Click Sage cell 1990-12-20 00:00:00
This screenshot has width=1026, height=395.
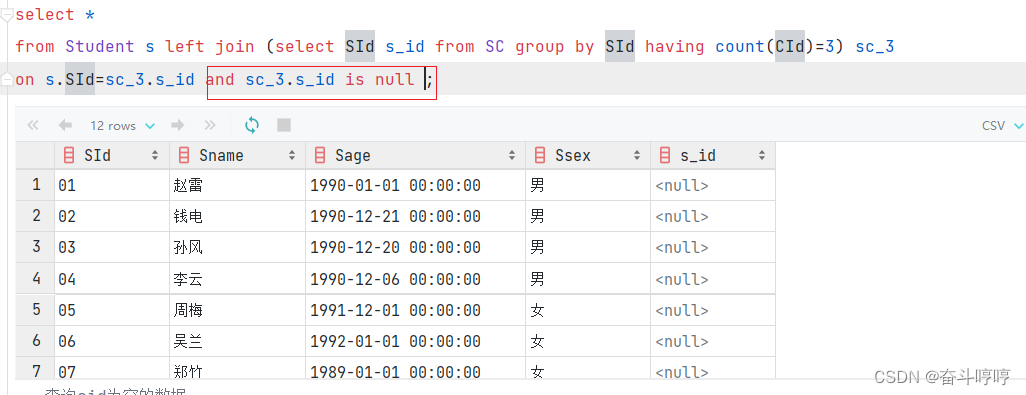coord(416,247)
